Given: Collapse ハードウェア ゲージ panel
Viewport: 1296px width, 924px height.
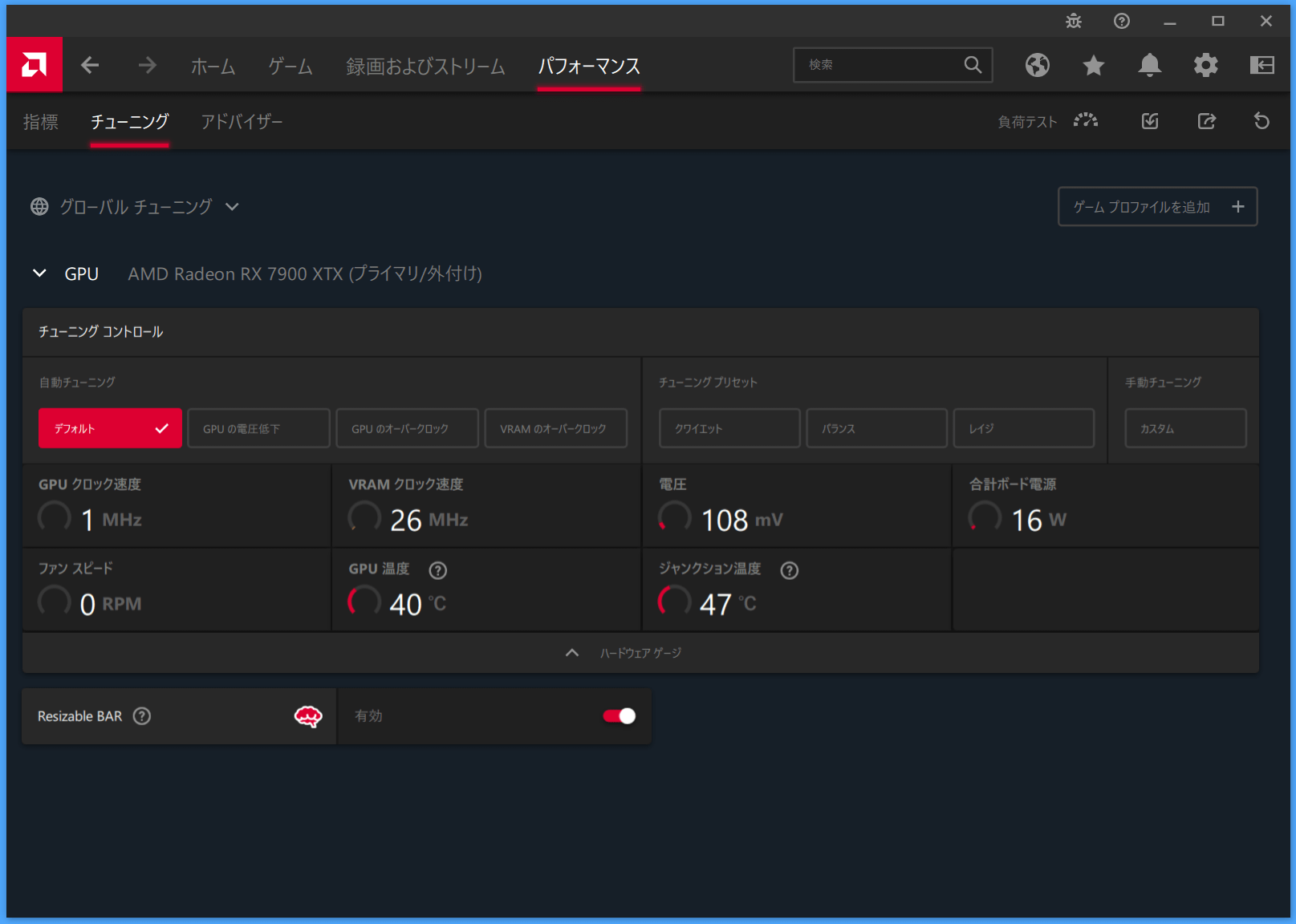Looking at the screenshot, I should (572, 653).
